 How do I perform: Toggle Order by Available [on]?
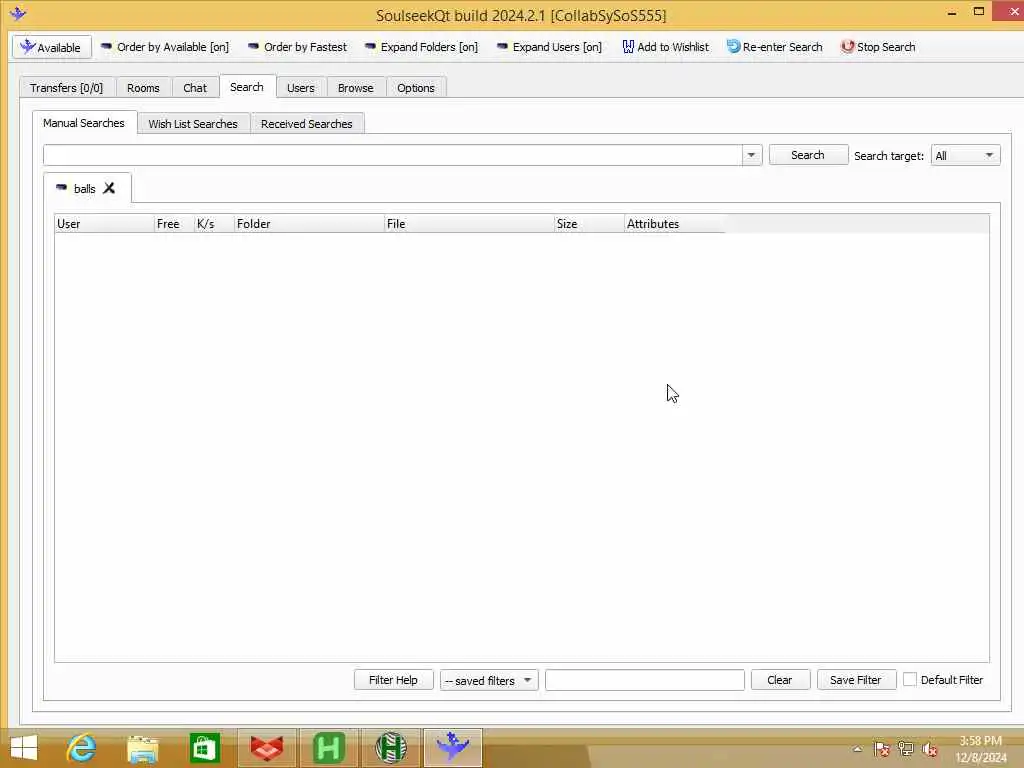coord(165,47)
